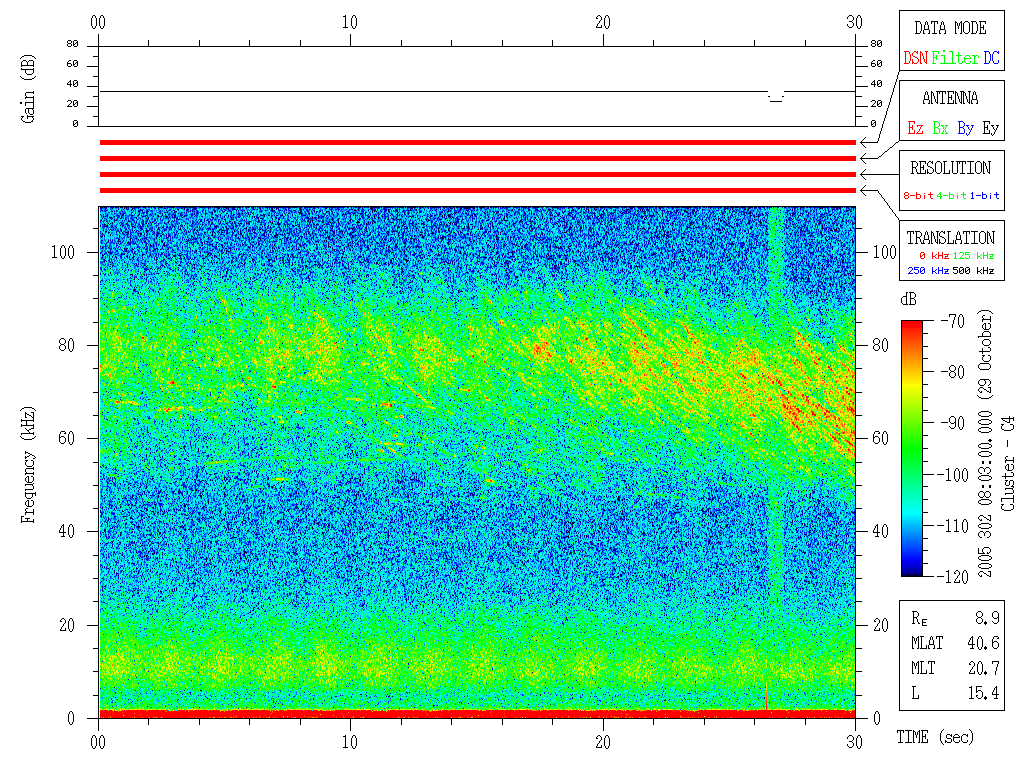Click the gain dip in gain plot
Screen dimensions: 1024x768
pos(775,97)
